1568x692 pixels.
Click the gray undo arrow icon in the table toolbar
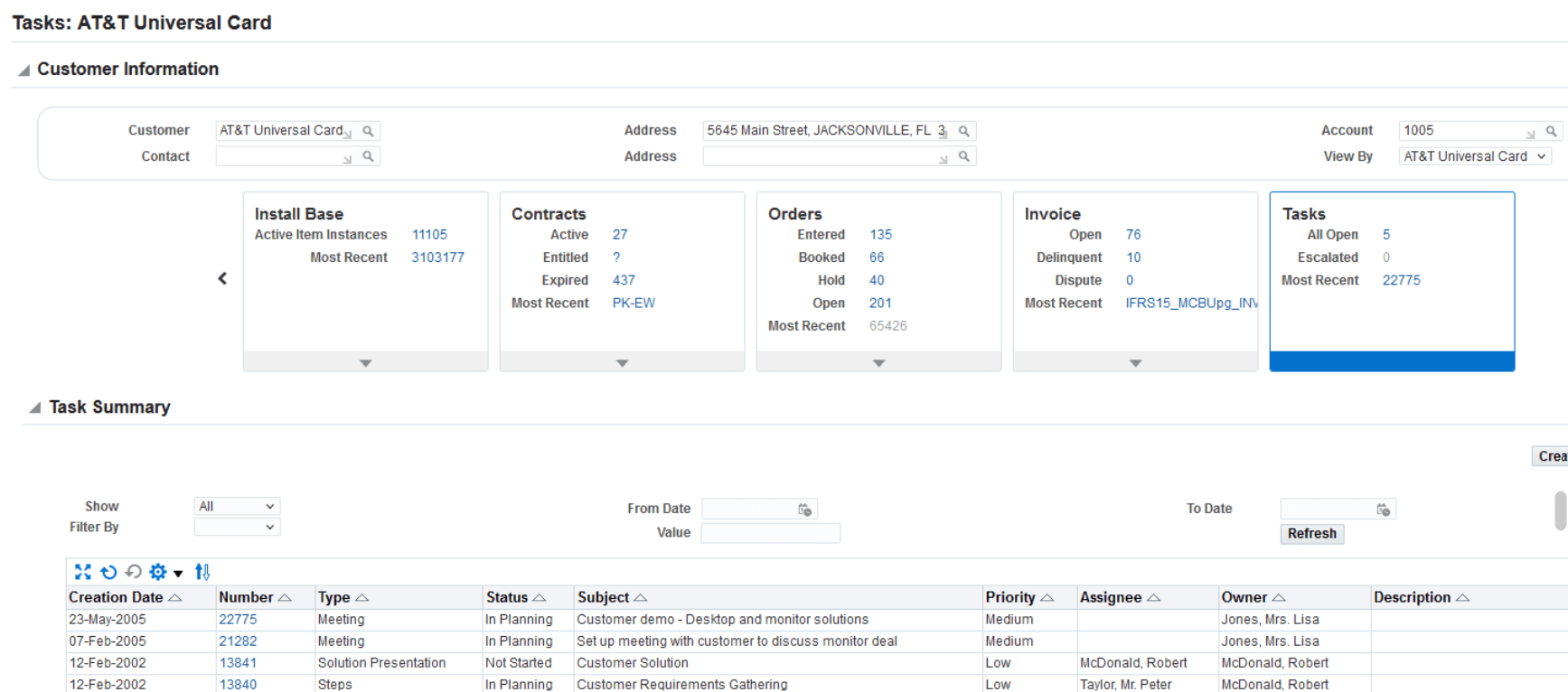click(x=134, y=572)
